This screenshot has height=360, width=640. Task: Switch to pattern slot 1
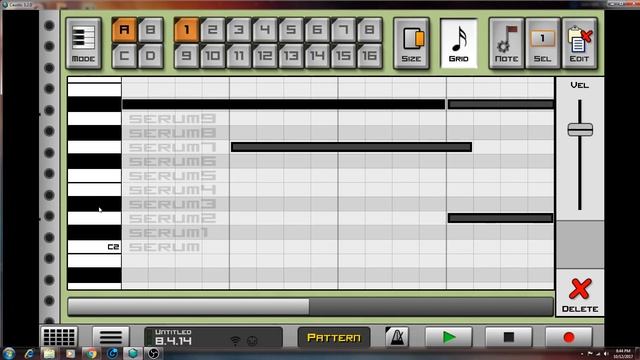click(187, 30)
